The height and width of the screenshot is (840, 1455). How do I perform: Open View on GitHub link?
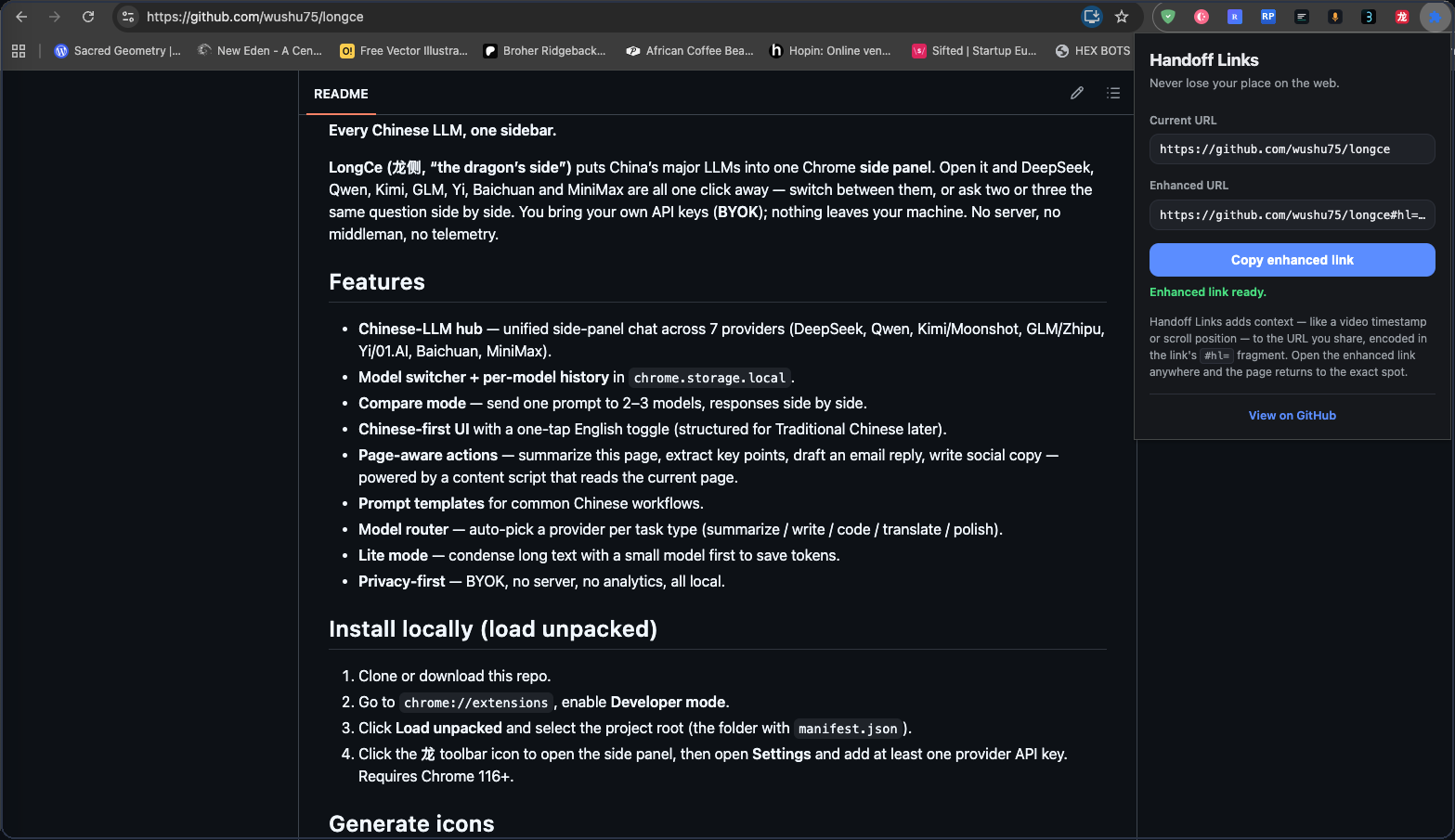tap(1293, 416)
